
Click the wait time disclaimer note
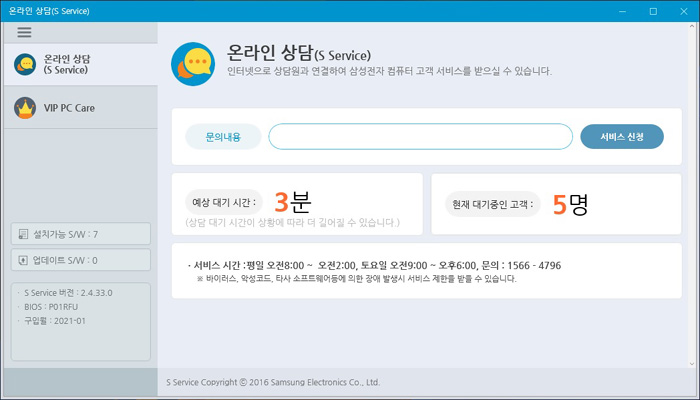pos(292,222)
